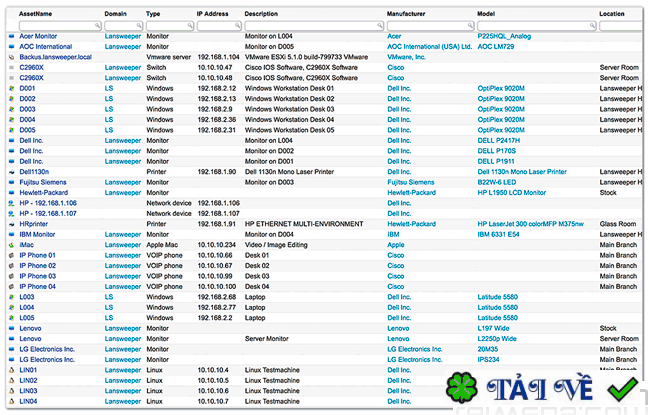Click the VOIP phone icon beside IP Phone 01
The height and width of the screenshot is (415, 650).
click(x=12, y=255)
